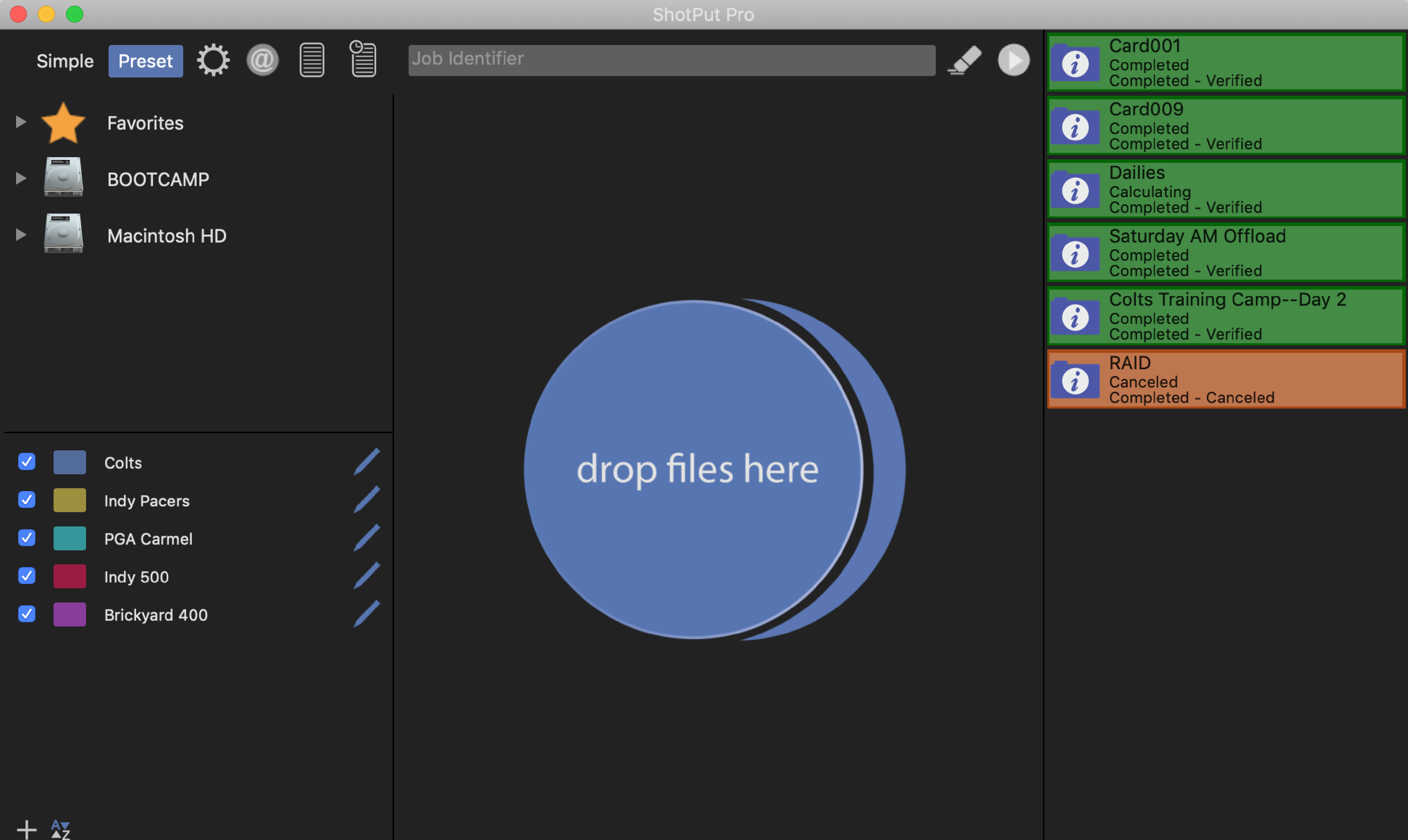The height and width of the screenshot is (840, 1408).
Task: Click the @ email notification icon
Action: (262, 60)
